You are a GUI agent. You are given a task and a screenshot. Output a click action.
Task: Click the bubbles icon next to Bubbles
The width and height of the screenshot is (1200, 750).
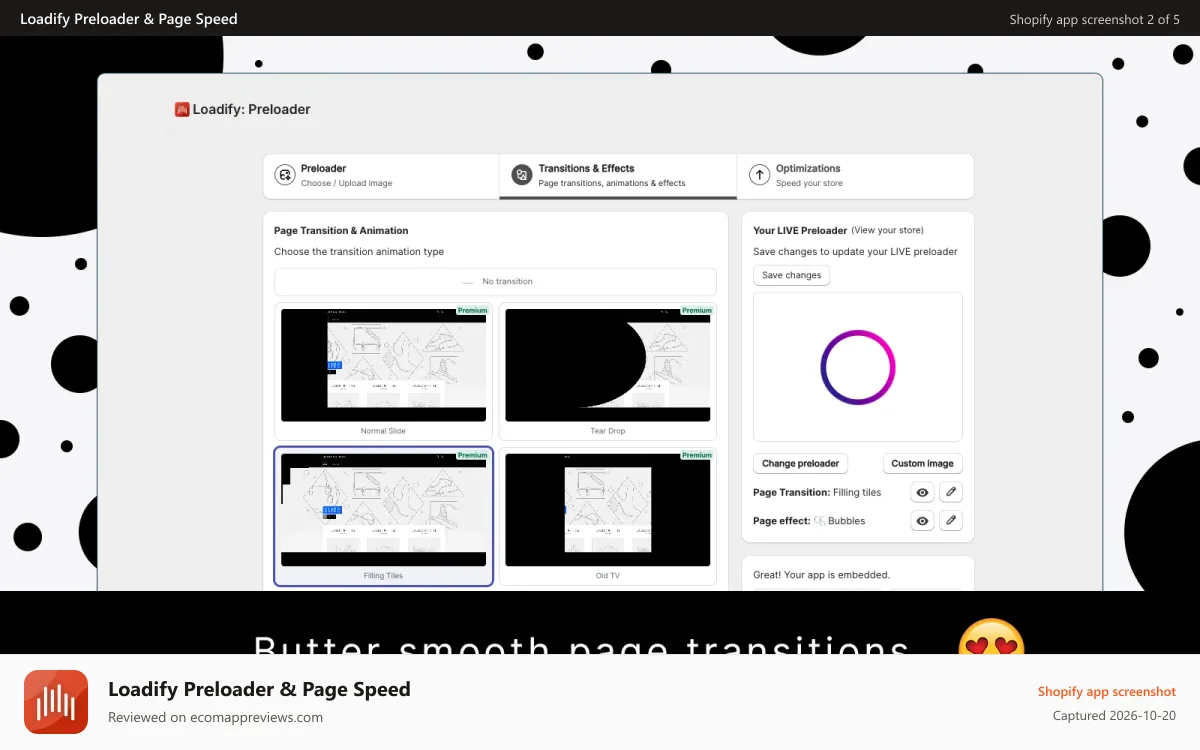tap(820, 521)
